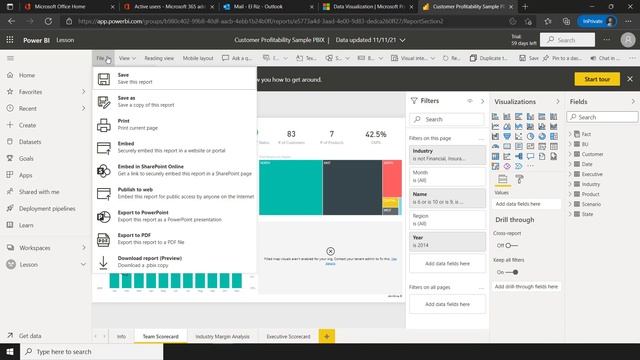This screenshot has width=640, height=360.
Task: Open Shared with me in navigation
Action: click(x=39, y=192)
